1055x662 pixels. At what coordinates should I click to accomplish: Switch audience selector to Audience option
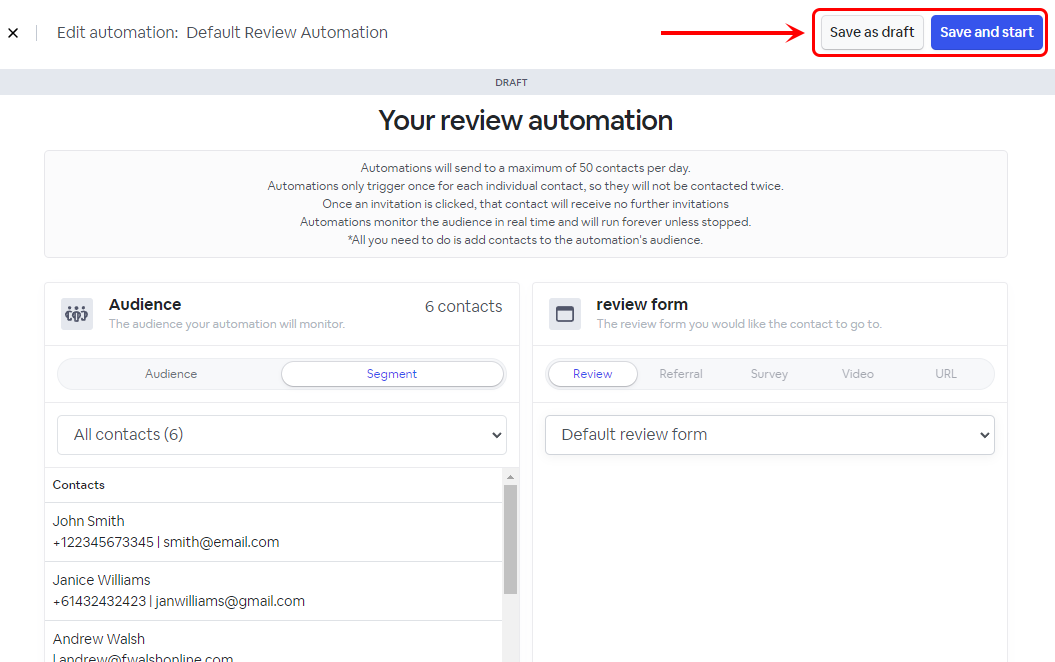pyautogui.click(x=171, y=374)
